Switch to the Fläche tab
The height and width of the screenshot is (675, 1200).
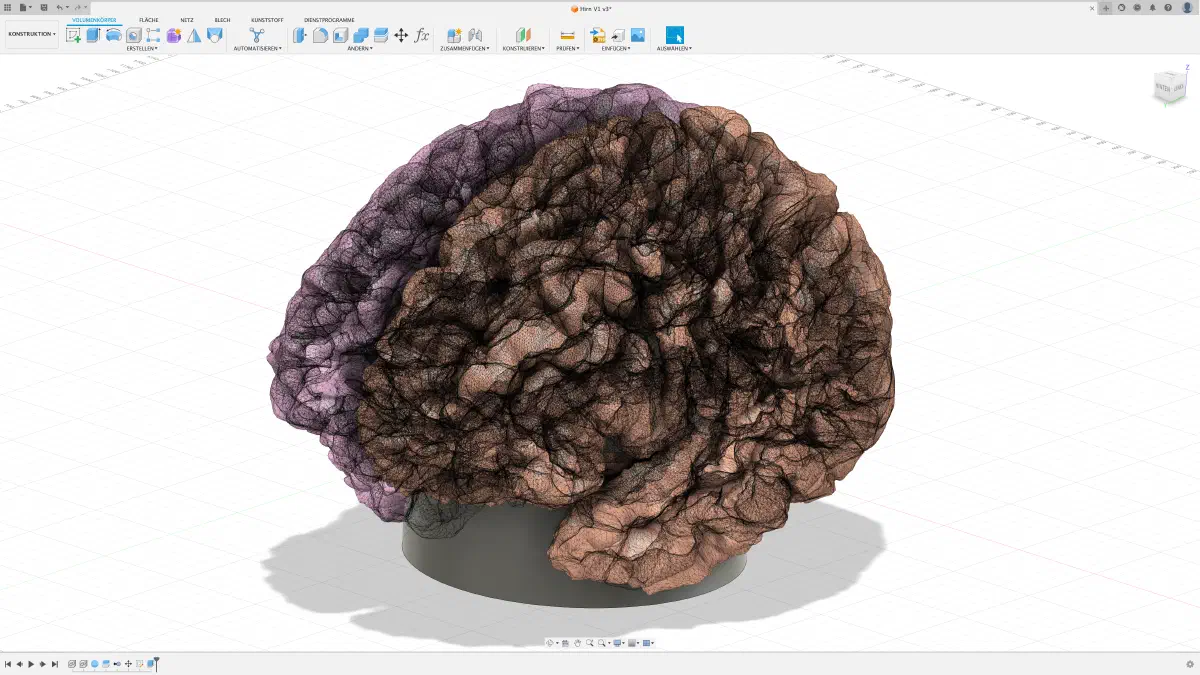coord(149,20)
